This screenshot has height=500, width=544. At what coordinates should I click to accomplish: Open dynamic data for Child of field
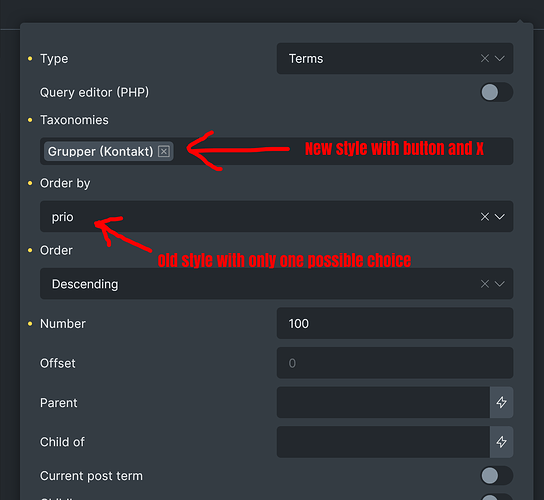point(501,442)
